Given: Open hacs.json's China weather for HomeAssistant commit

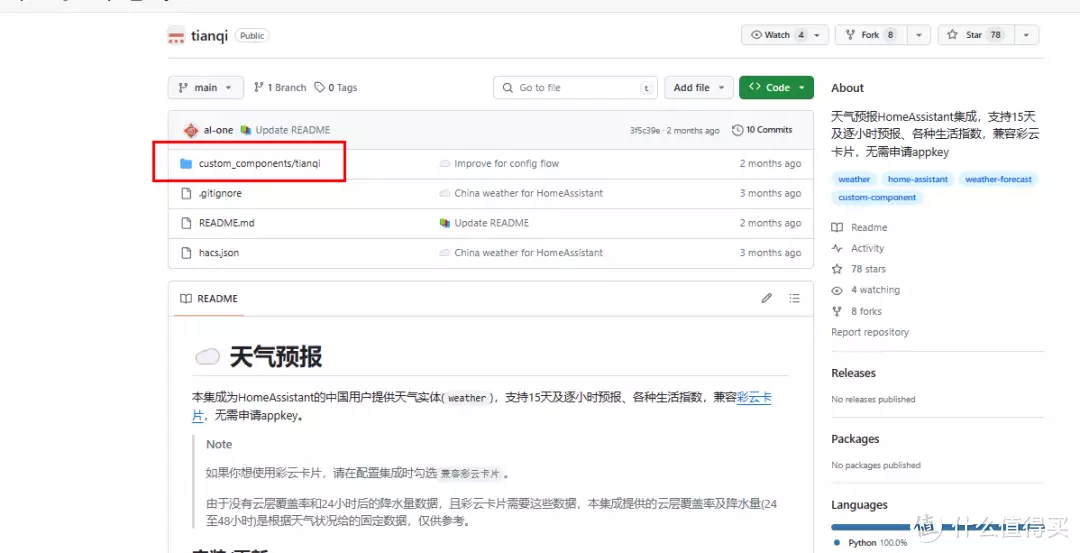Looking at the screenshot, I should [x=528, y=253].
